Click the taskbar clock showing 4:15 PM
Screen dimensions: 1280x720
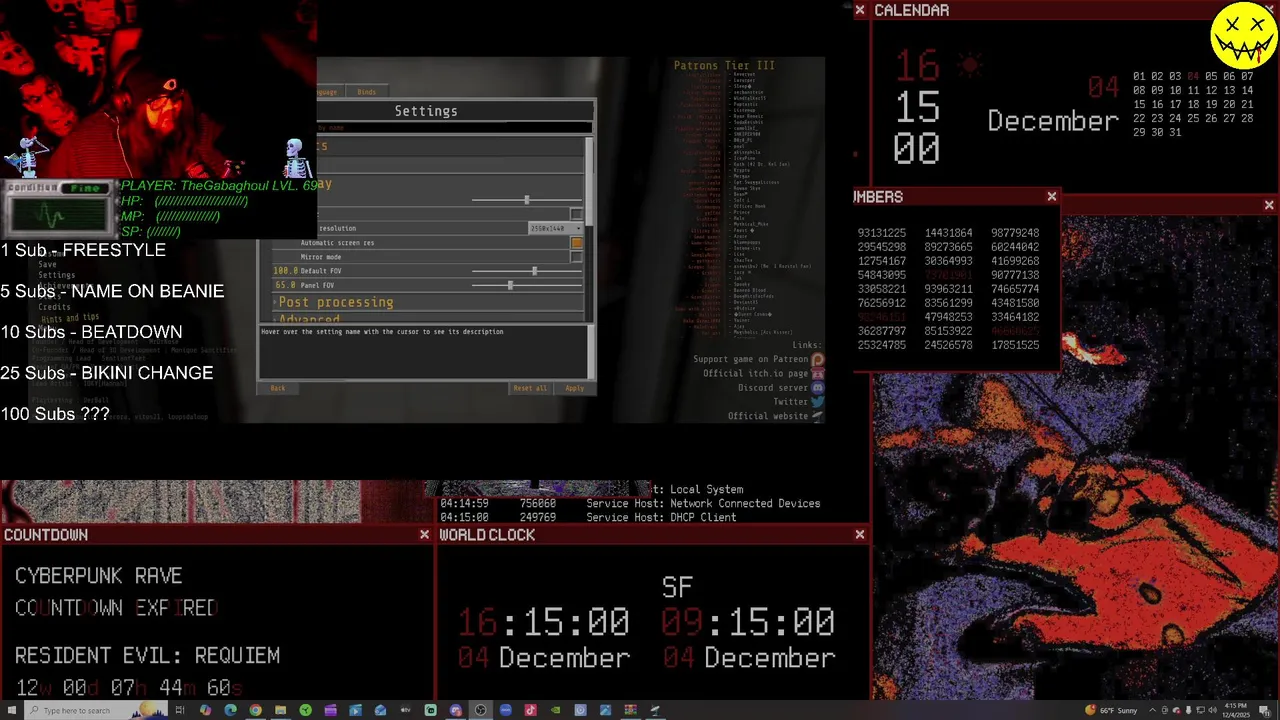1236,710
